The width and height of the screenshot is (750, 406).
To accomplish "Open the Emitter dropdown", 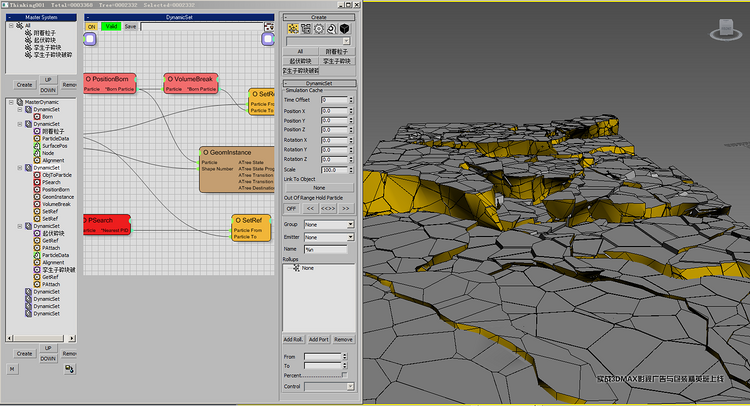I will 350,237.
